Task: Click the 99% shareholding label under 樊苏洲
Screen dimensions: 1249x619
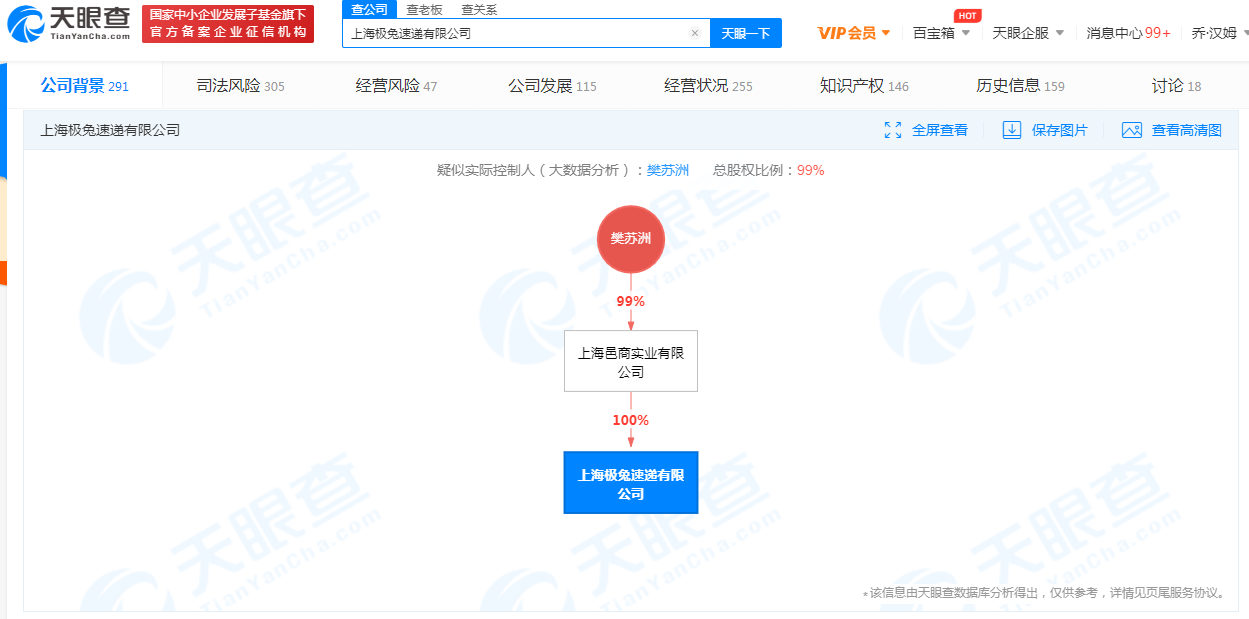Action: [x=631, y=301]
